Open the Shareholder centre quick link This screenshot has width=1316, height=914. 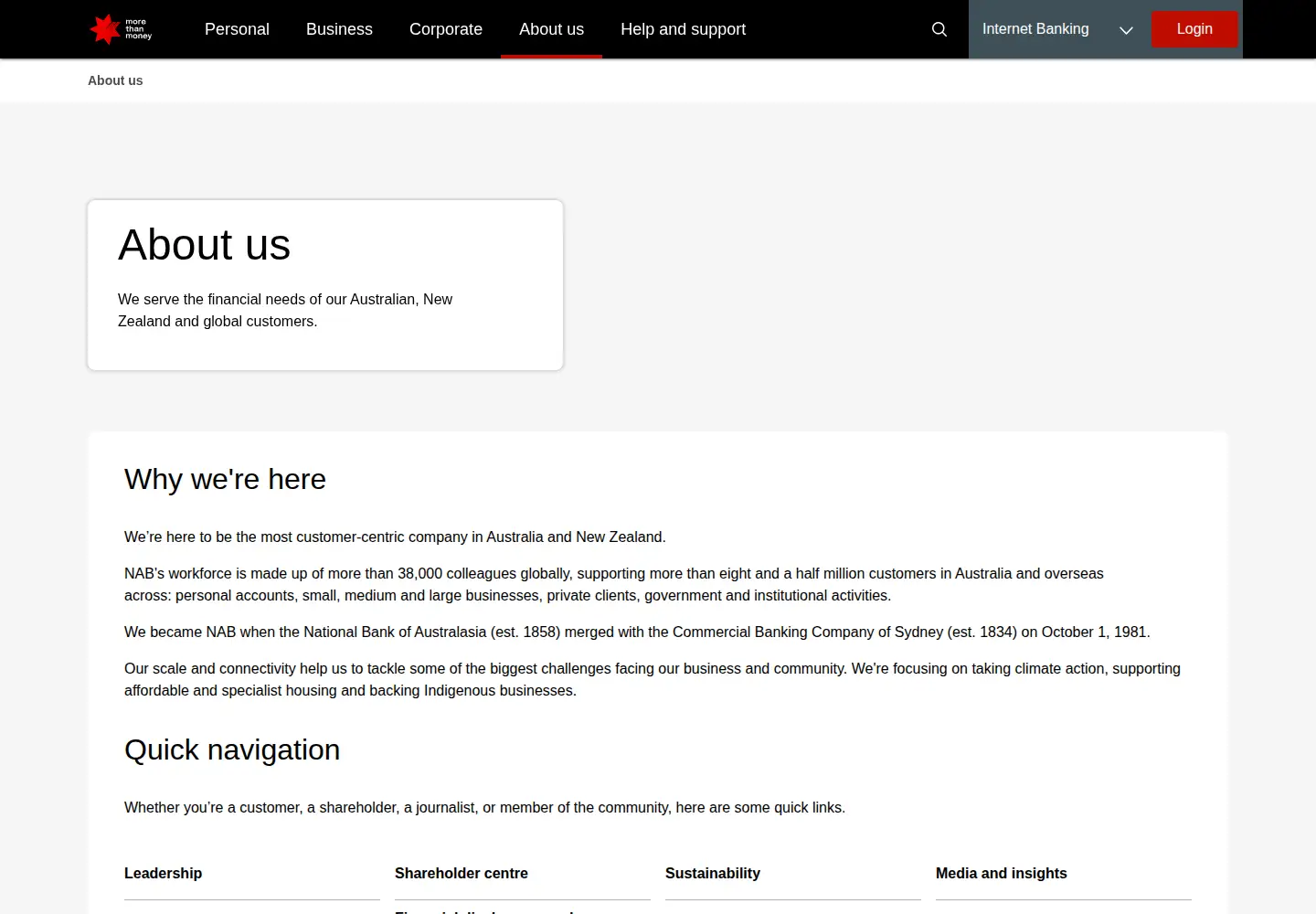coord(462,873)
